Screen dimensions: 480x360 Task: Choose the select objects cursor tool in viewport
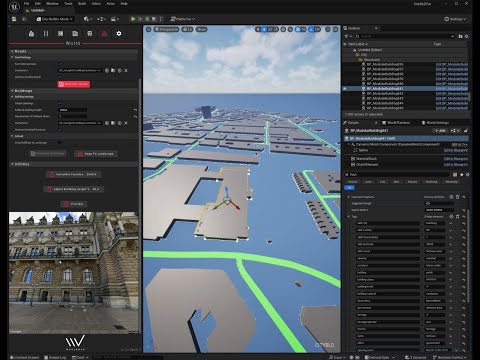258,29
